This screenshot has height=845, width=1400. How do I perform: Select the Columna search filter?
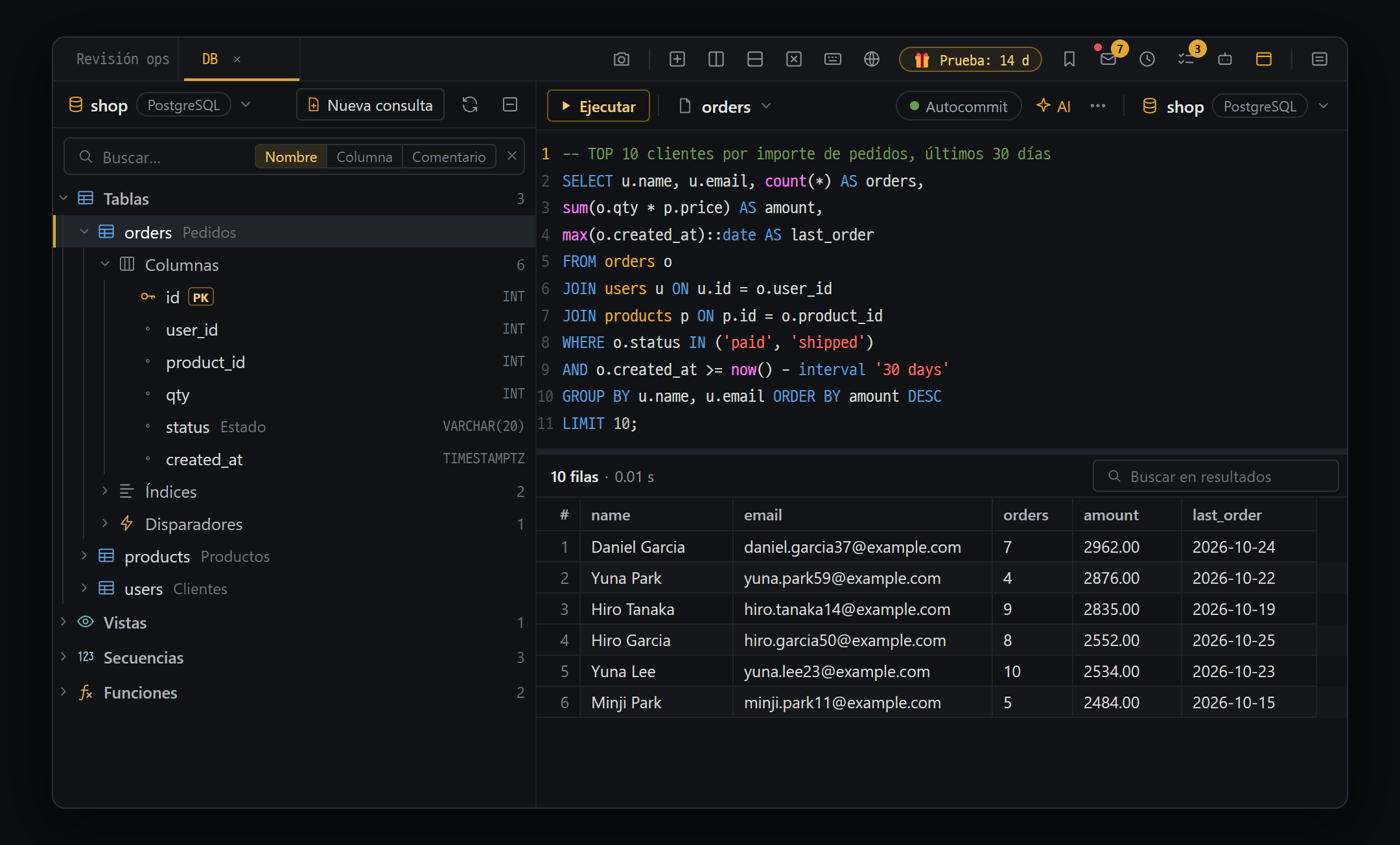coord(364,157)
